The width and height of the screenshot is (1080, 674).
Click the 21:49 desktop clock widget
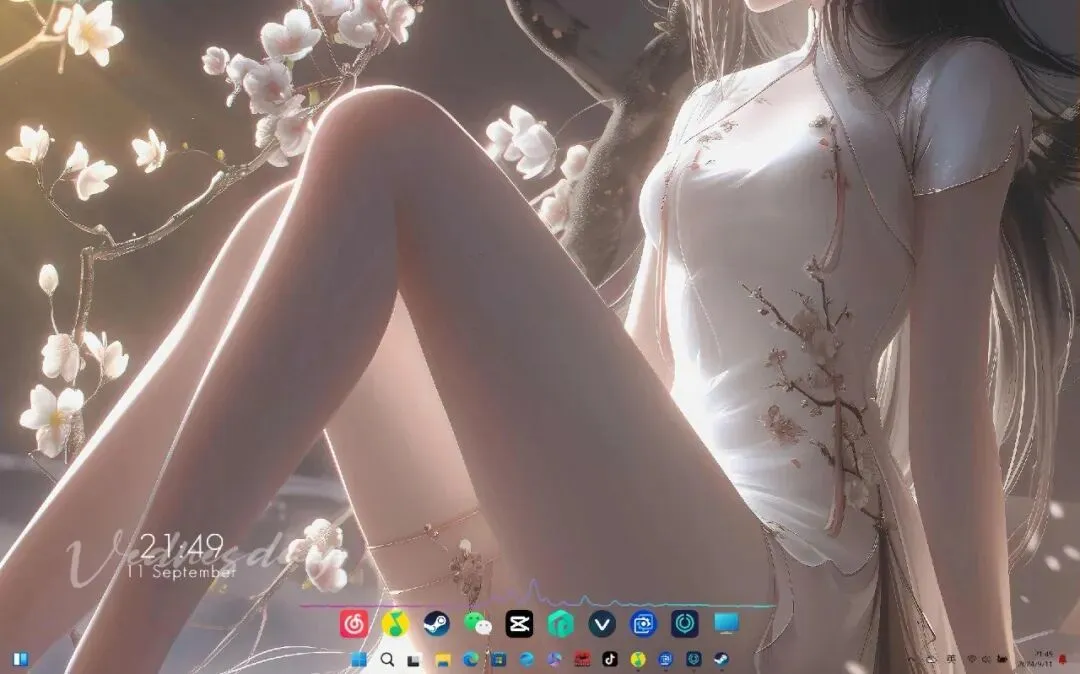[182, 546]
